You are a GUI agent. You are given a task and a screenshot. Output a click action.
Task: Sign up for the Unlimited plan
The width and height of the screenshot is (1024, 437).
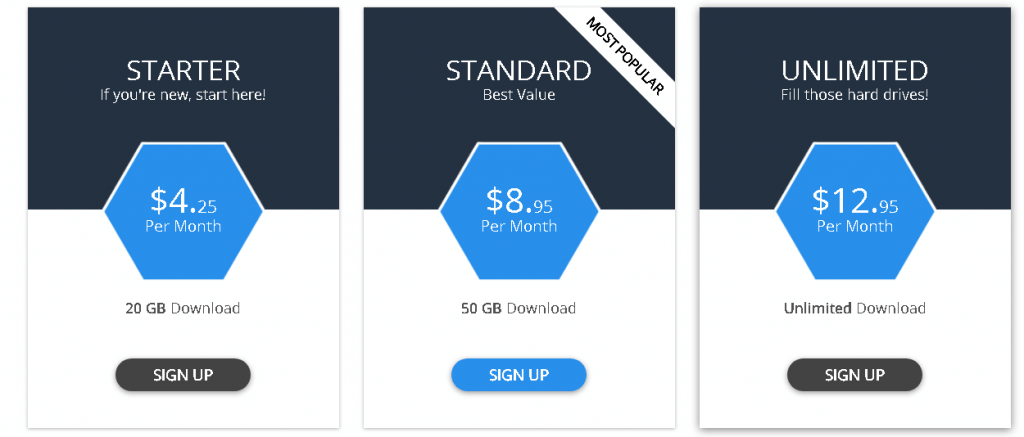(855, 375)
